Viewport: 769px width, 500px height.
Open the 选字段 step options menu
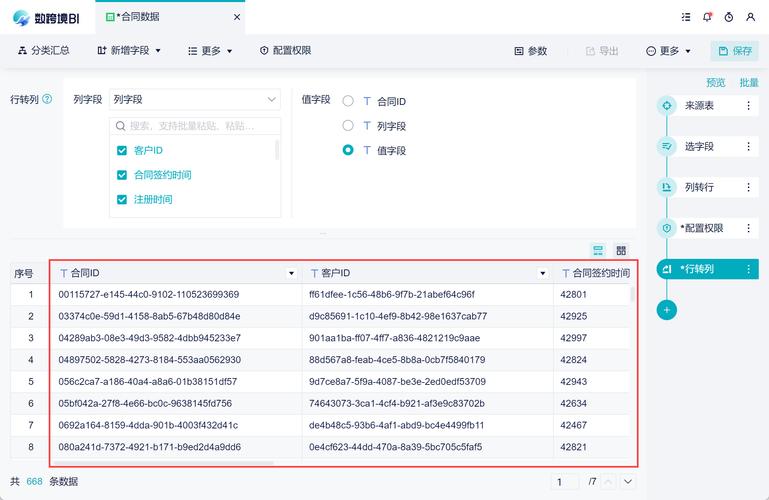pos(748,146)
